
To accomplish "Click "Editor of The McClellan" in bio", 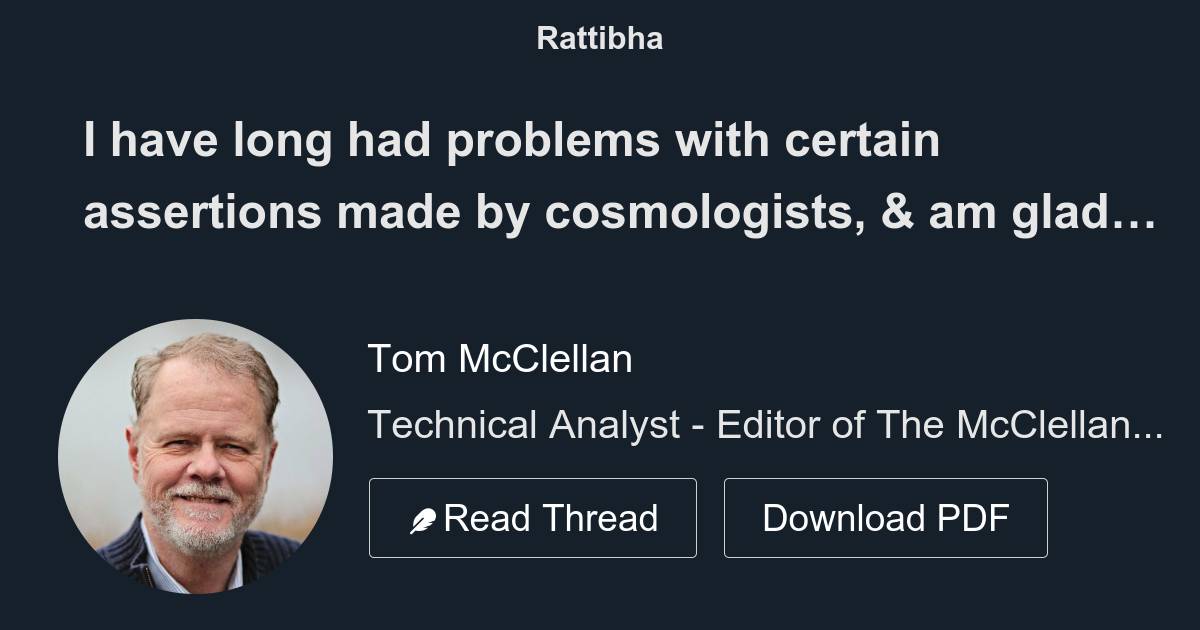I will point(926,425).
